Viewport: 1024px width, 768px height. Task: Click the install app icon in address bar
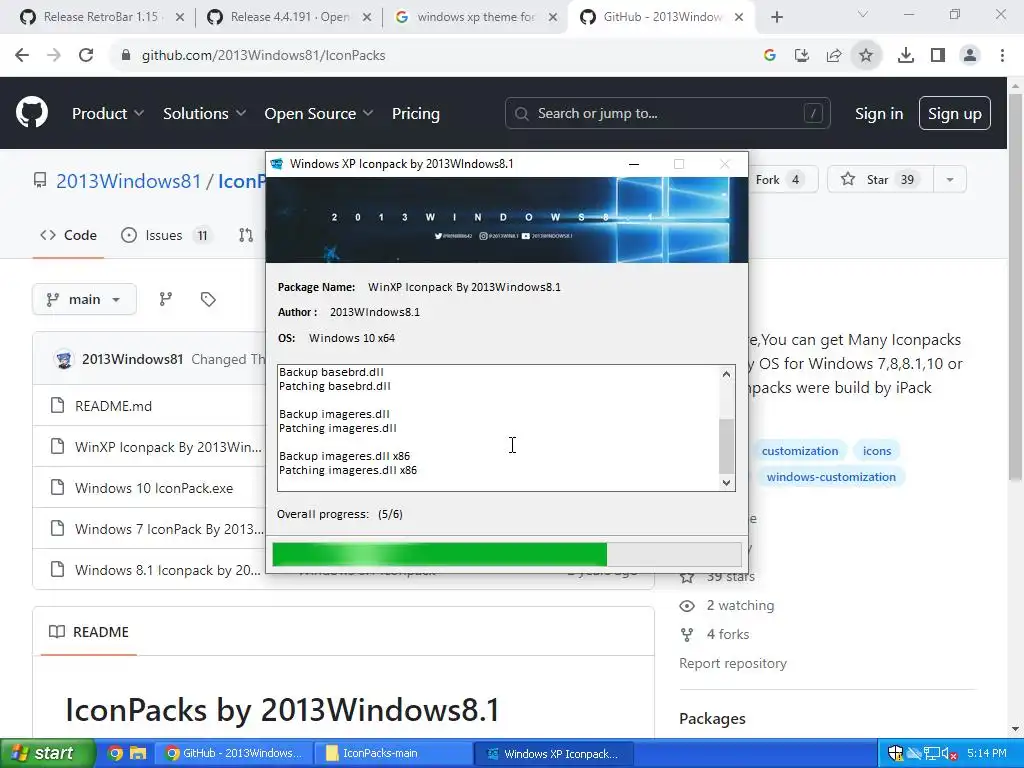pyautogui.click(x=802, y=56)
